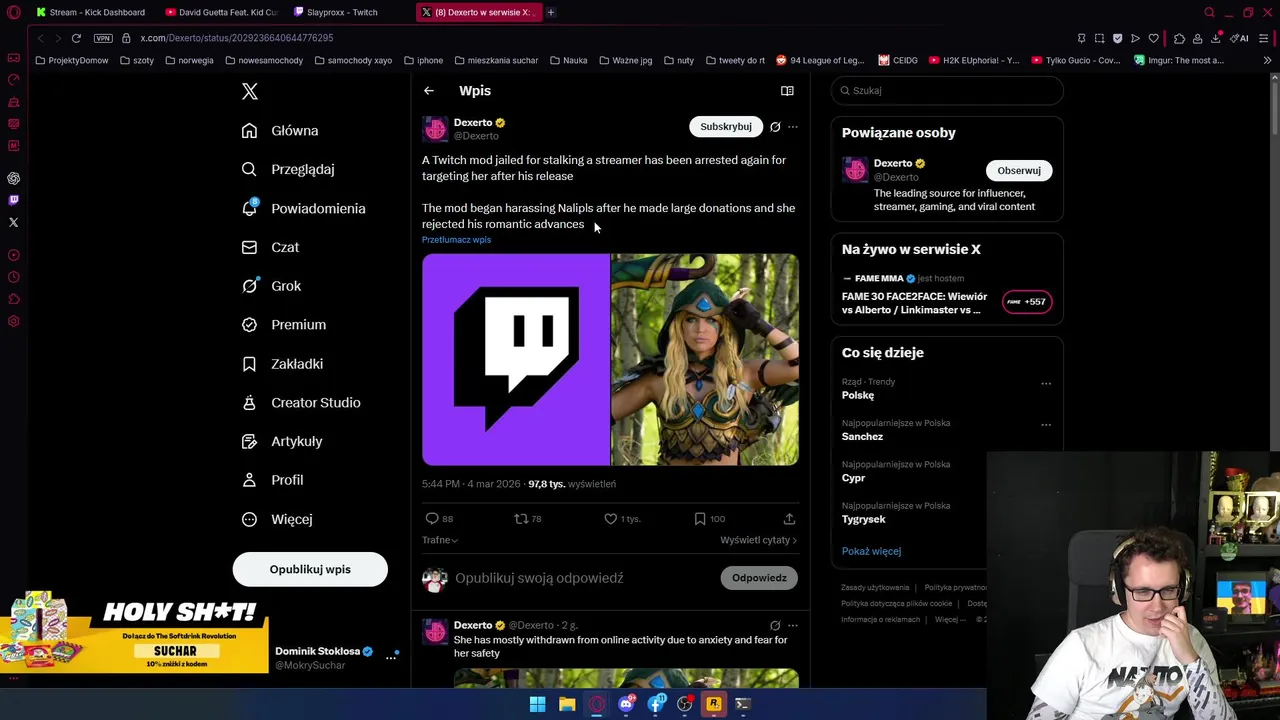Bookmark the post (100 bookmarks)
The height and width of the screenshot is (720, 1280).
[x=700, y=518]
